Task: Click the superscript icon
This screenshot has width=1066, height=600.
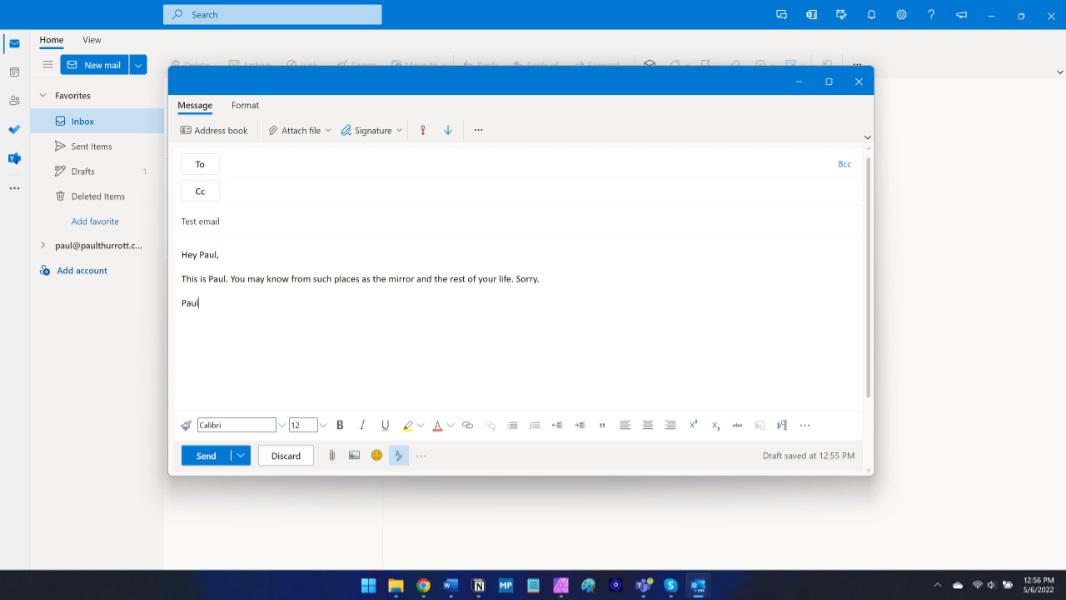Action: [693, 426]
